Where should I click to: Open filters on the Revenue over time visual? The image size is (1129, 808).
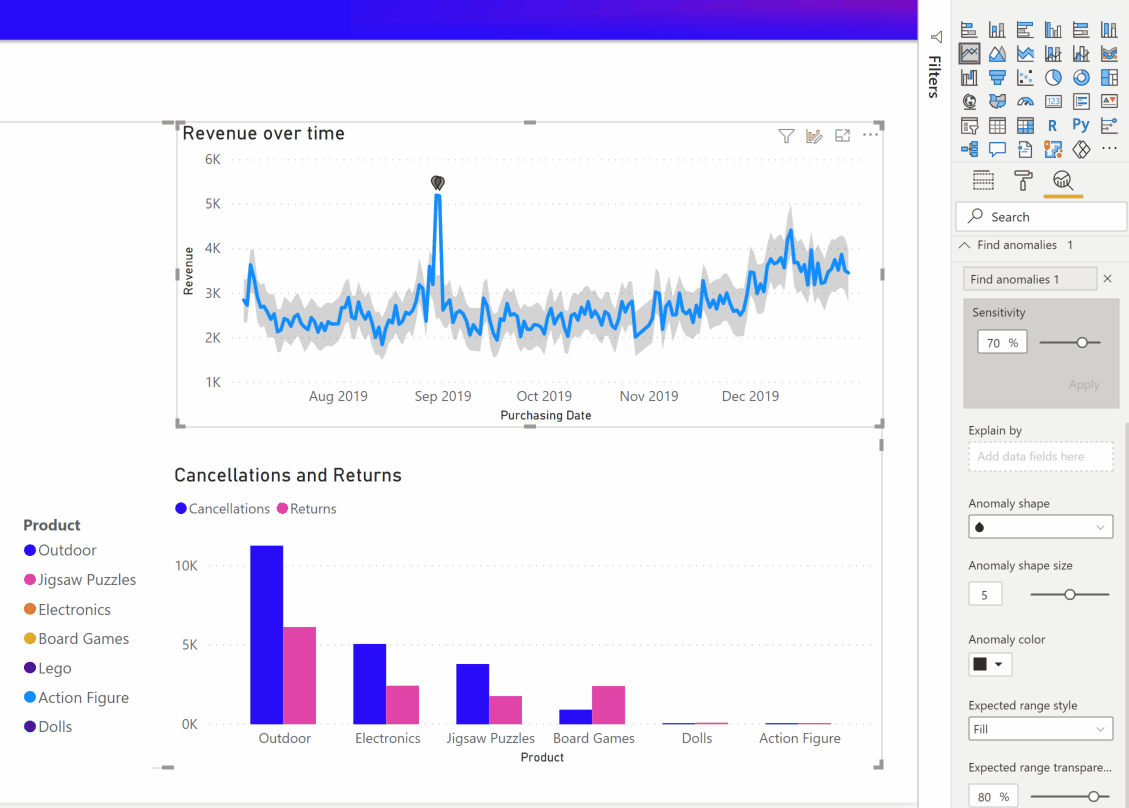point(786,135)
